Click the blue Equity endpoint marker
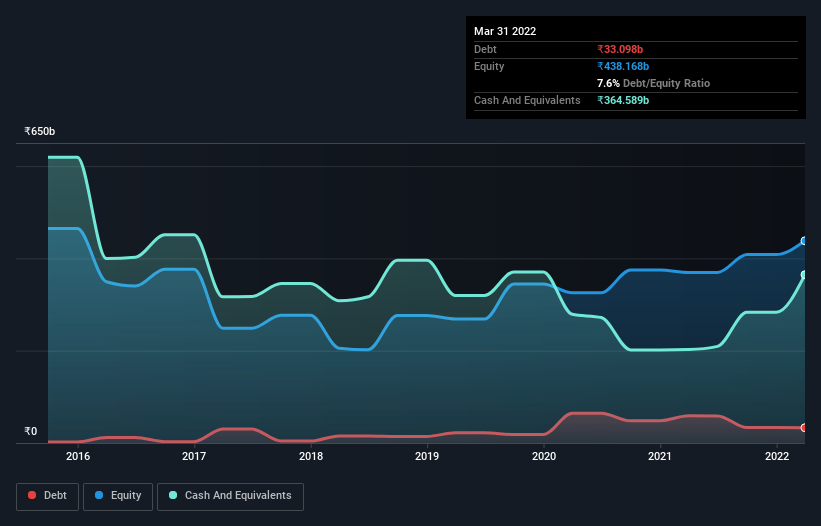This screenshot has height=526, width=821. point(804,241)
